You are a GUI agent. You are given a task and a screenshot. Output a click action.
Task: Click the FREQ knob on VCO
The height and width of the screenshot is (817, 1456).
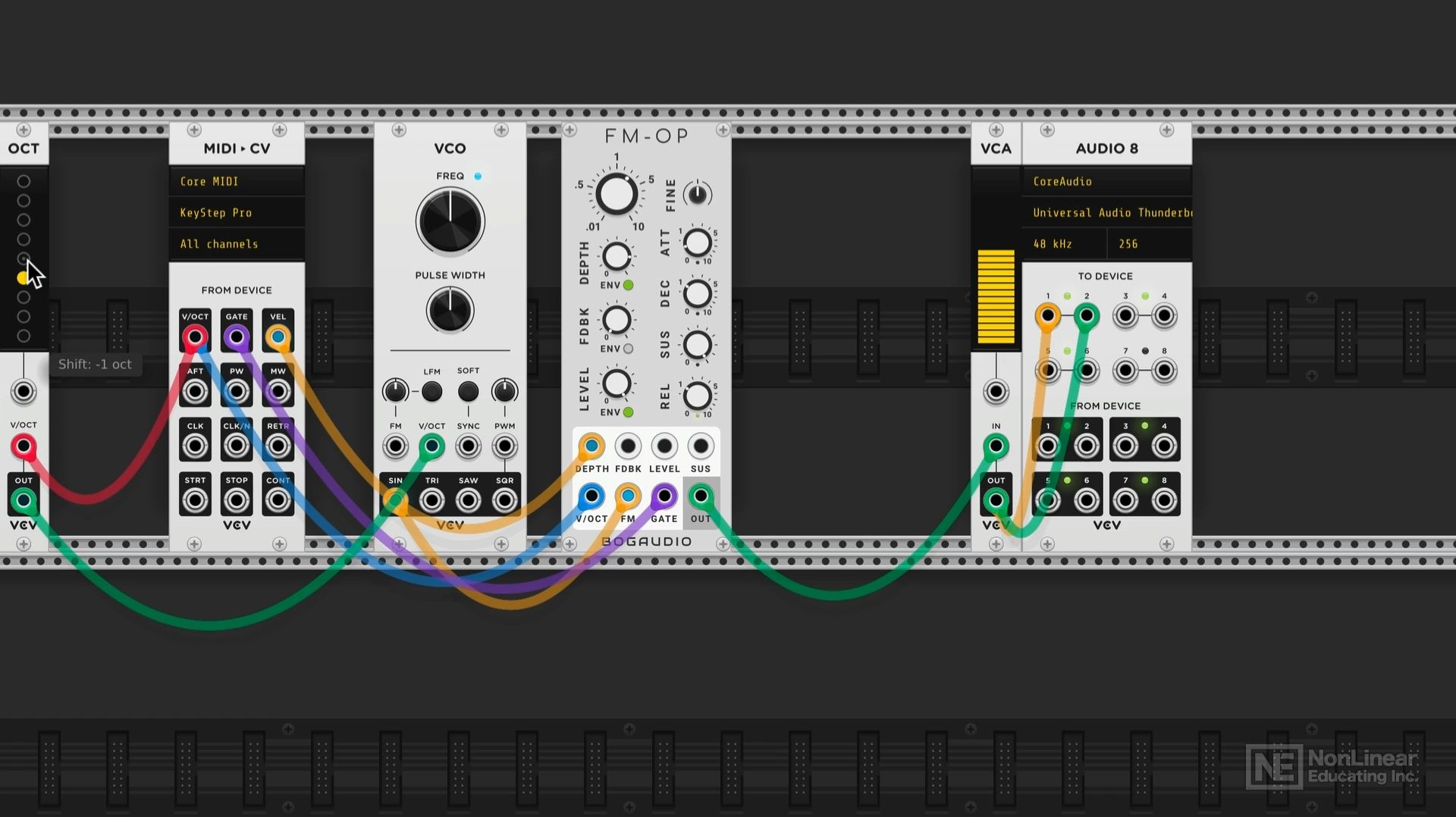(450, 221)
